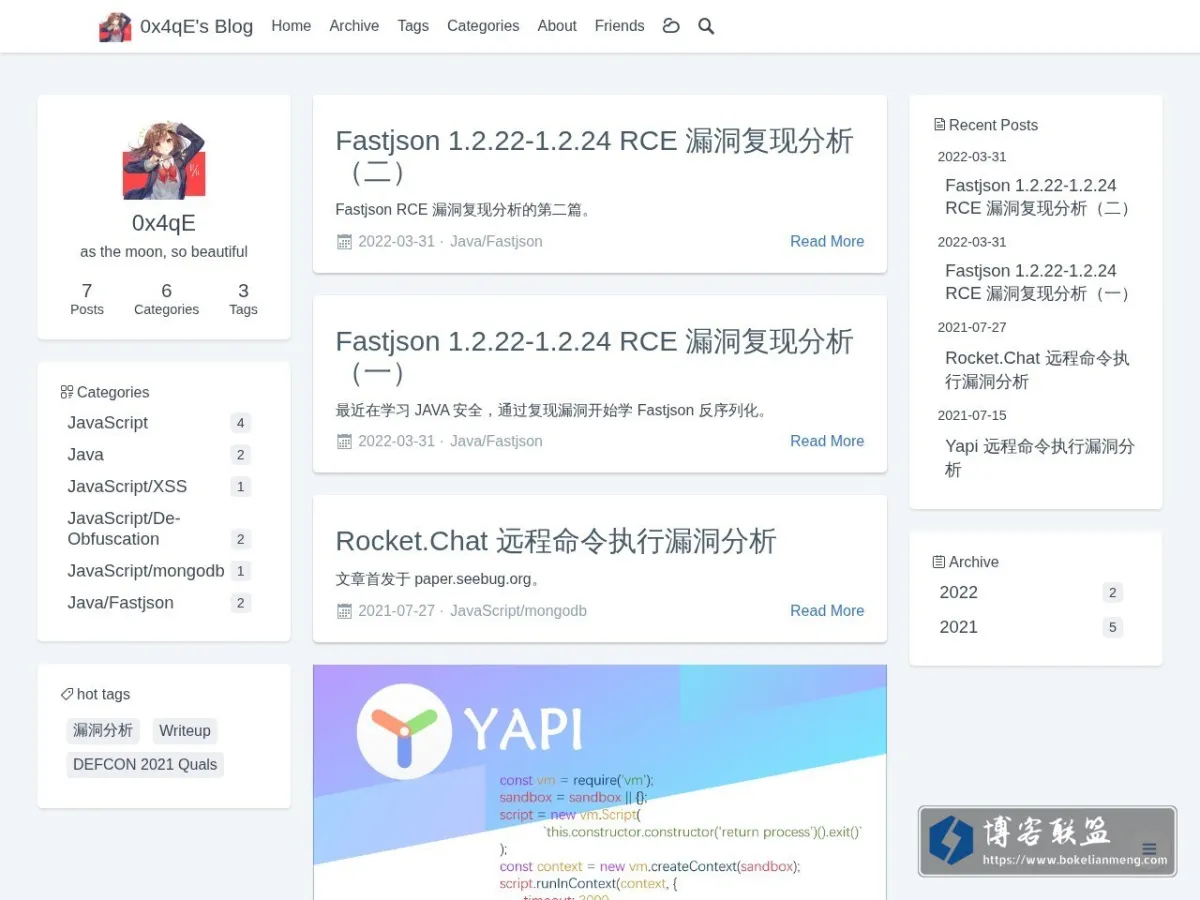The width and height of the screenshot is (1200, 900).
Task: Click the 0x4qE's Blog site title
Action: [x=196, y=27]
